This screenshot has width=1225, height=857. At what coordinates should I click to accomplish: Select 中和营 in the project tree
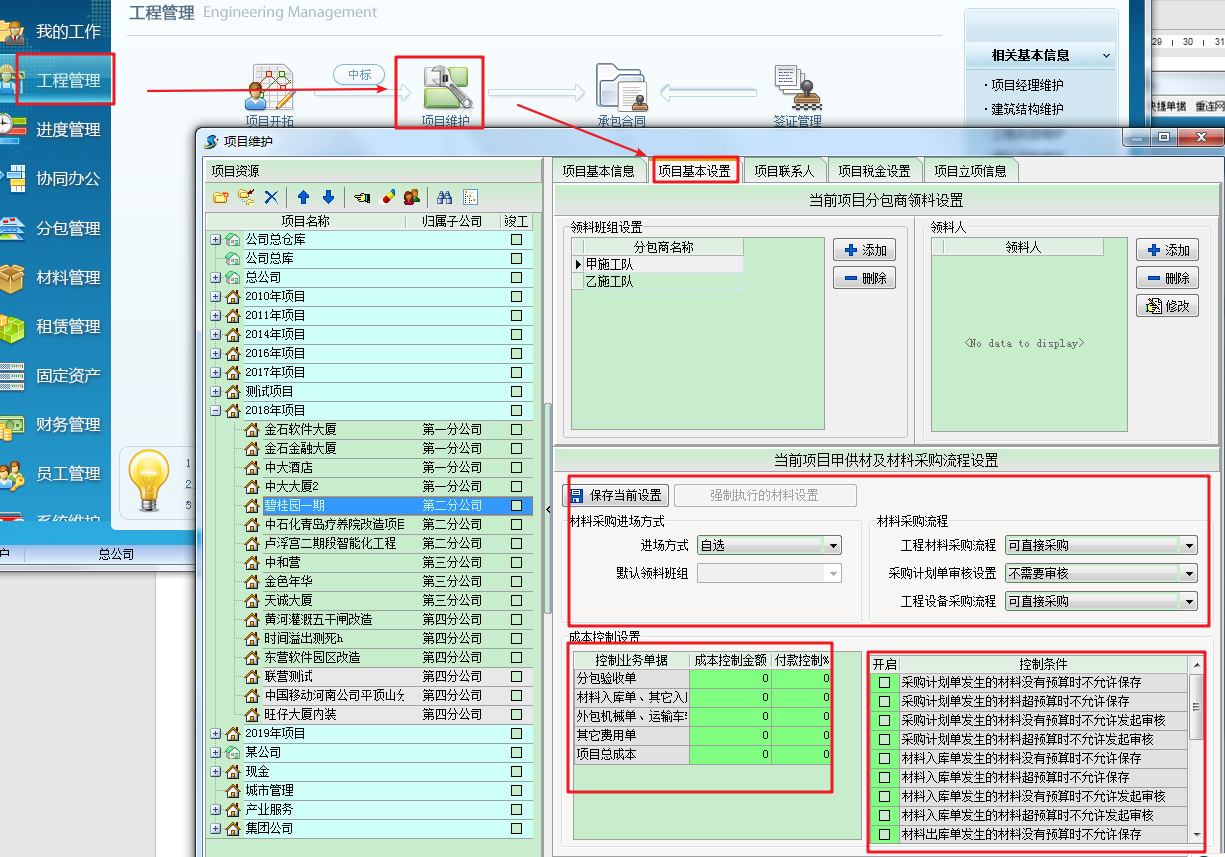coord(282,562)
